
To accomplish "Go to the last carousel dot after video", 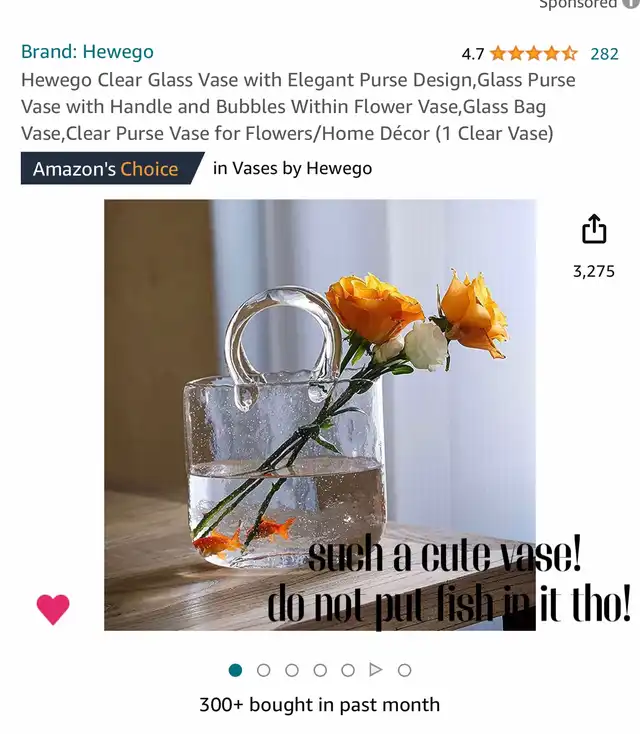I will pyautogui.click(x=405, y=670).
